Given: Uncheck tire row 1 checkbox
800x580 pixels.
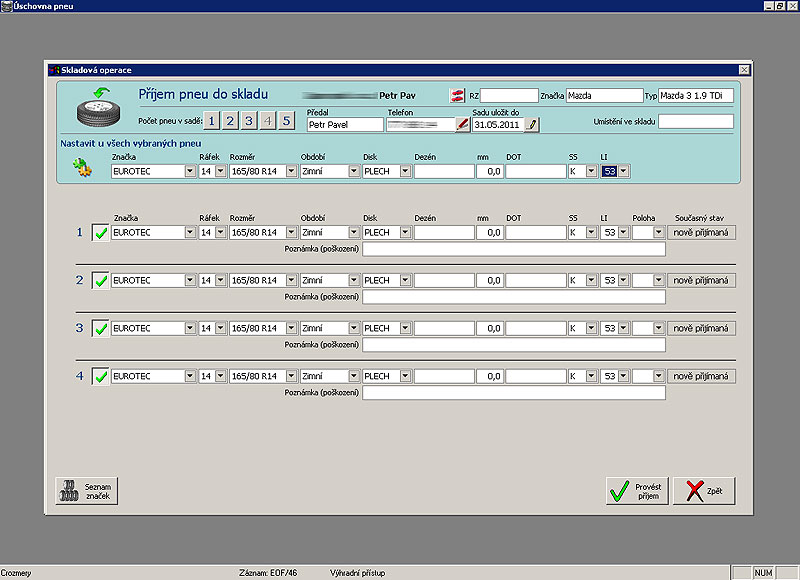Looking at the screenshot, I should tap(101, 233).
